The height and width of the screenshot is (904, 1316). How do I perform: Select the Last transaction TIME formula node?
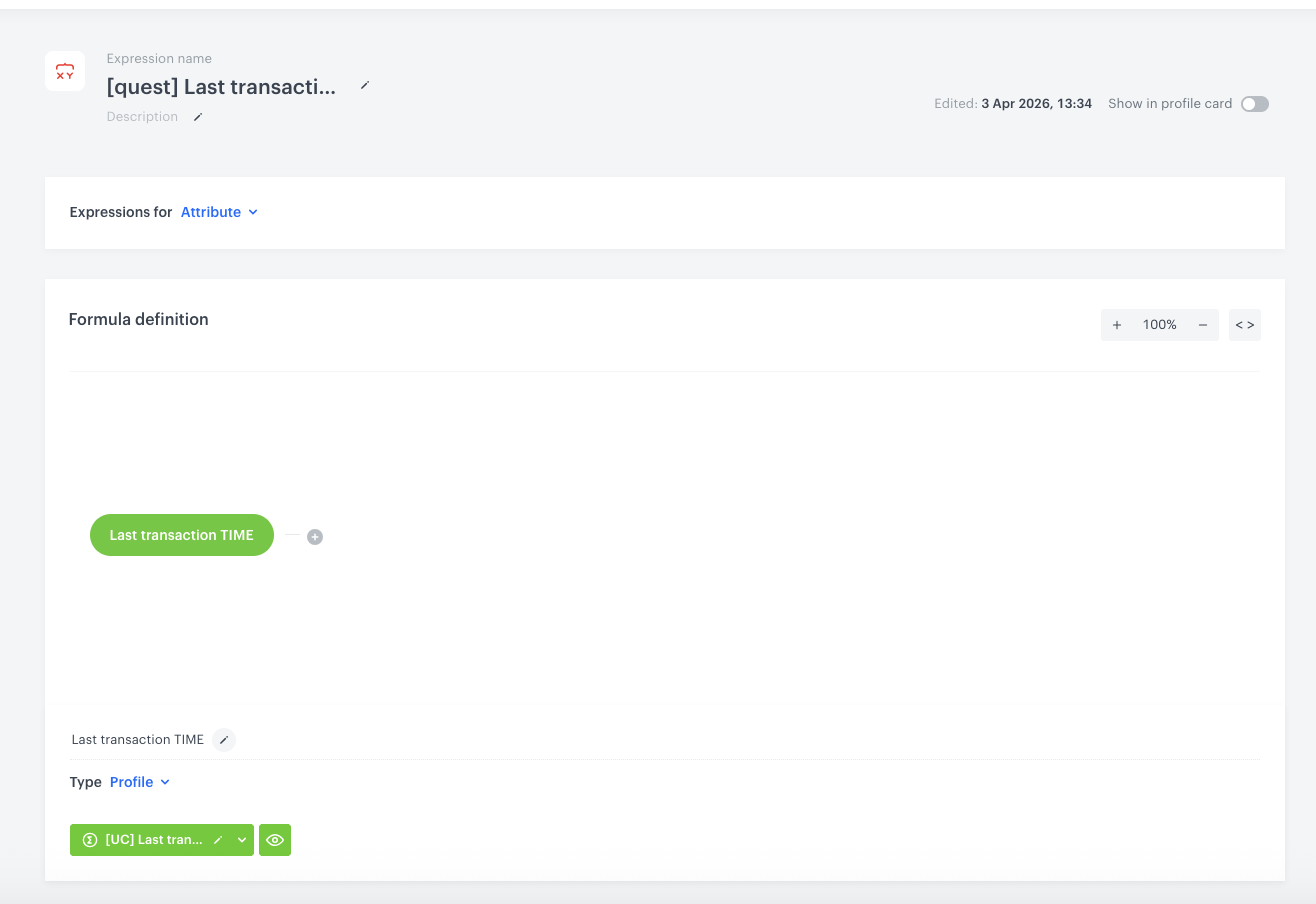[181, 535]
